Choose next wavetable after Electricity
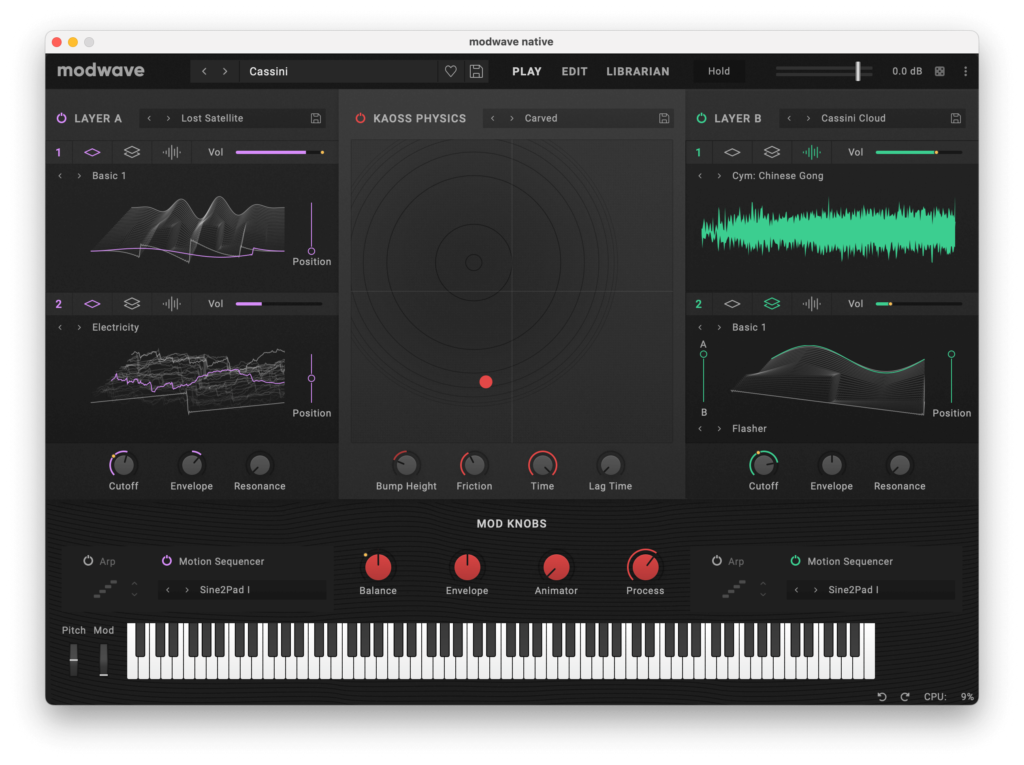1024x765 pixels. coord(80,327)
